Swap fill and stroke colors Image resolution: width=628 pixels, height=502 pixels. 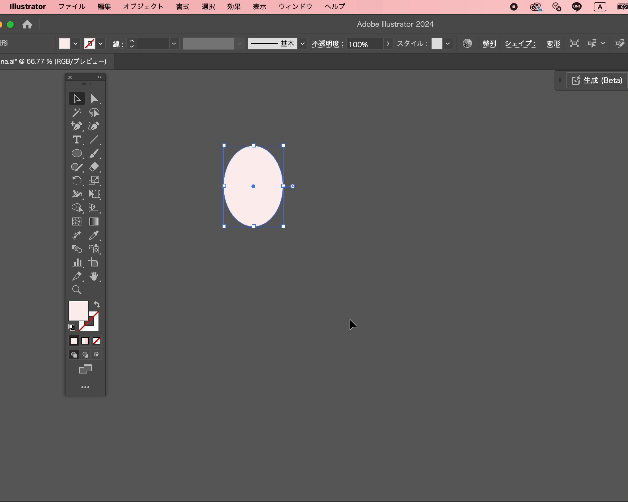pyautogui.click(x=96, y=305)
